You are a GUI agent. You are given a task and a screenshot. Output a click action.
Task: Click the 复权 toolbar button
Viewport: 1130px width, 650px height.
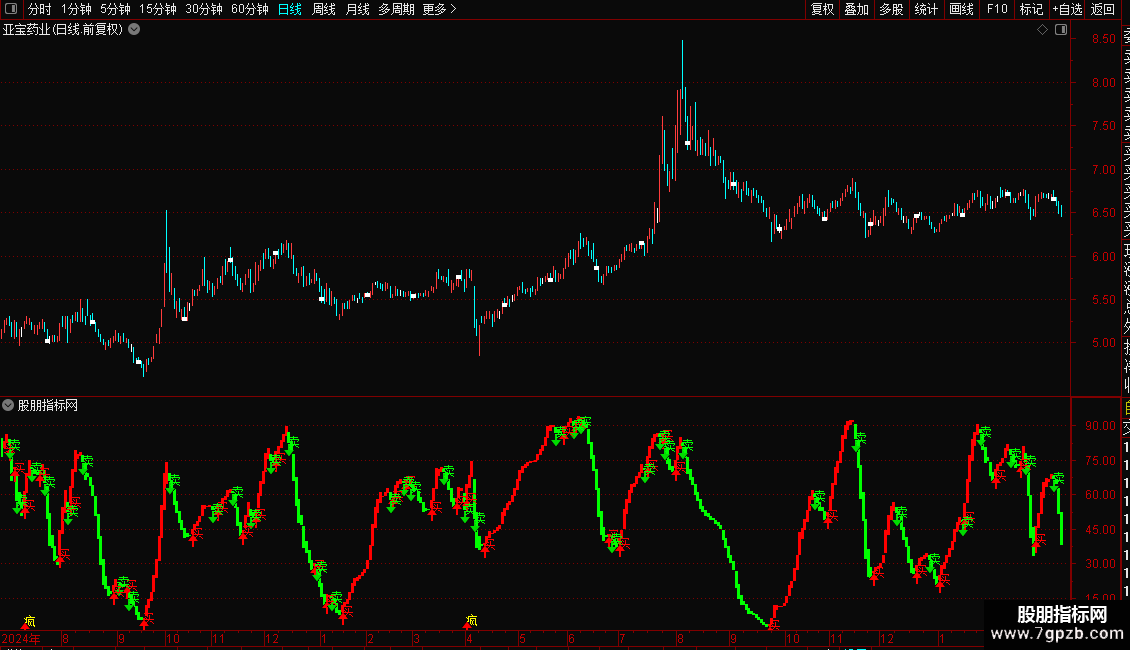822,9
